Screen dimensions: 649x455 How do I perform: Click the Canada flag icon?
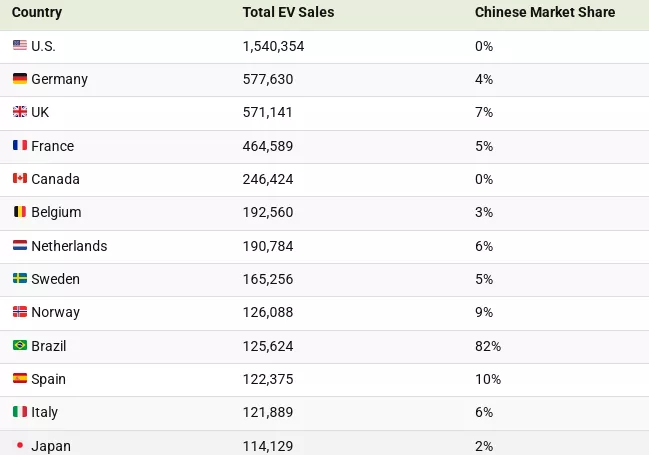[19, 179]
